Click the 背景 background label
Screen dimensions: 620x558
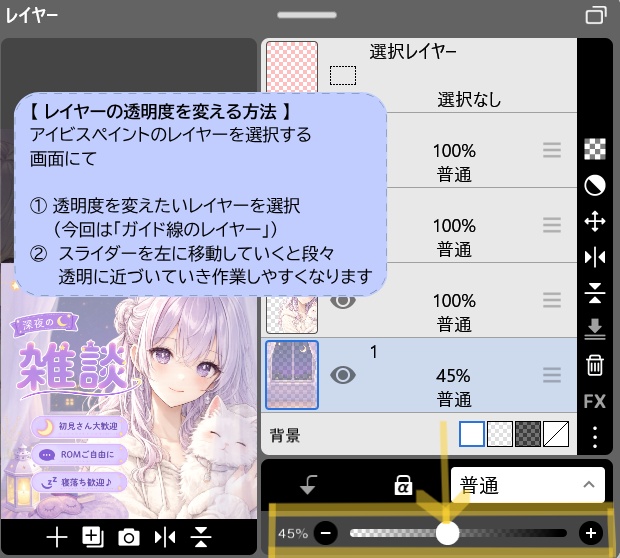pyautogui.click(x=285, y=435)
